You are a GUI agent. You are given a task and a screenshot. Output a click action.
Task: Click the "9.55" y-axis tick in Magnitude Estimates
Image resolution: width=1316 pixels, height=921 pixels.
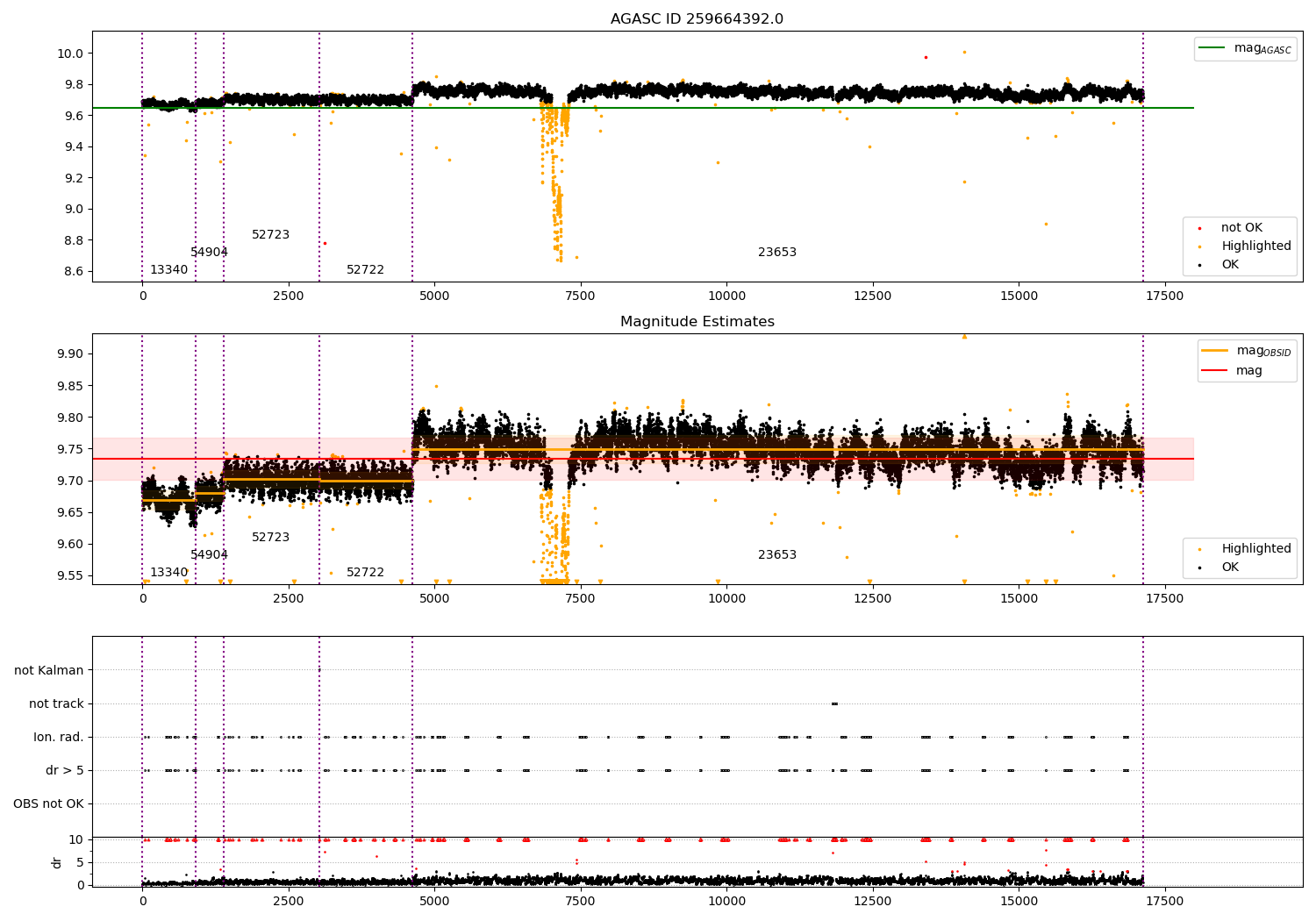(x=70, y=576)
